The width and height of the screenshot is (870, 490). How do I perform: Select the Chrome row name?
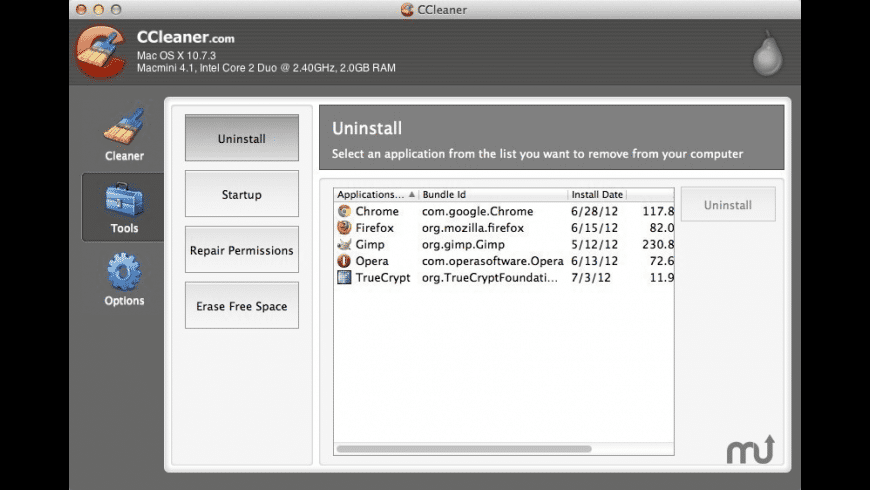(x=377, y=211)
